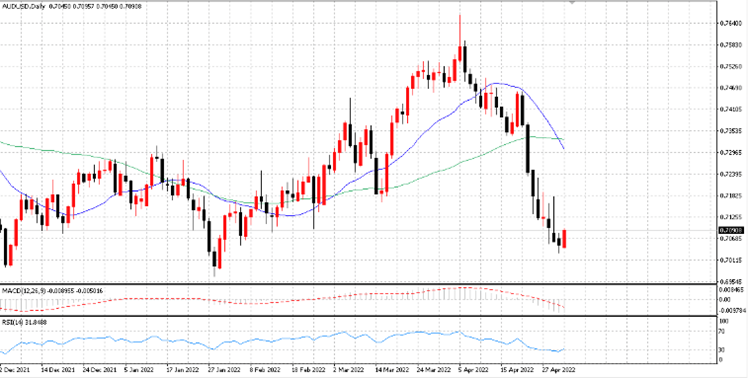Click the chart shift triangle marker
Screen dimensions: 748x378
tap(572, 2)
